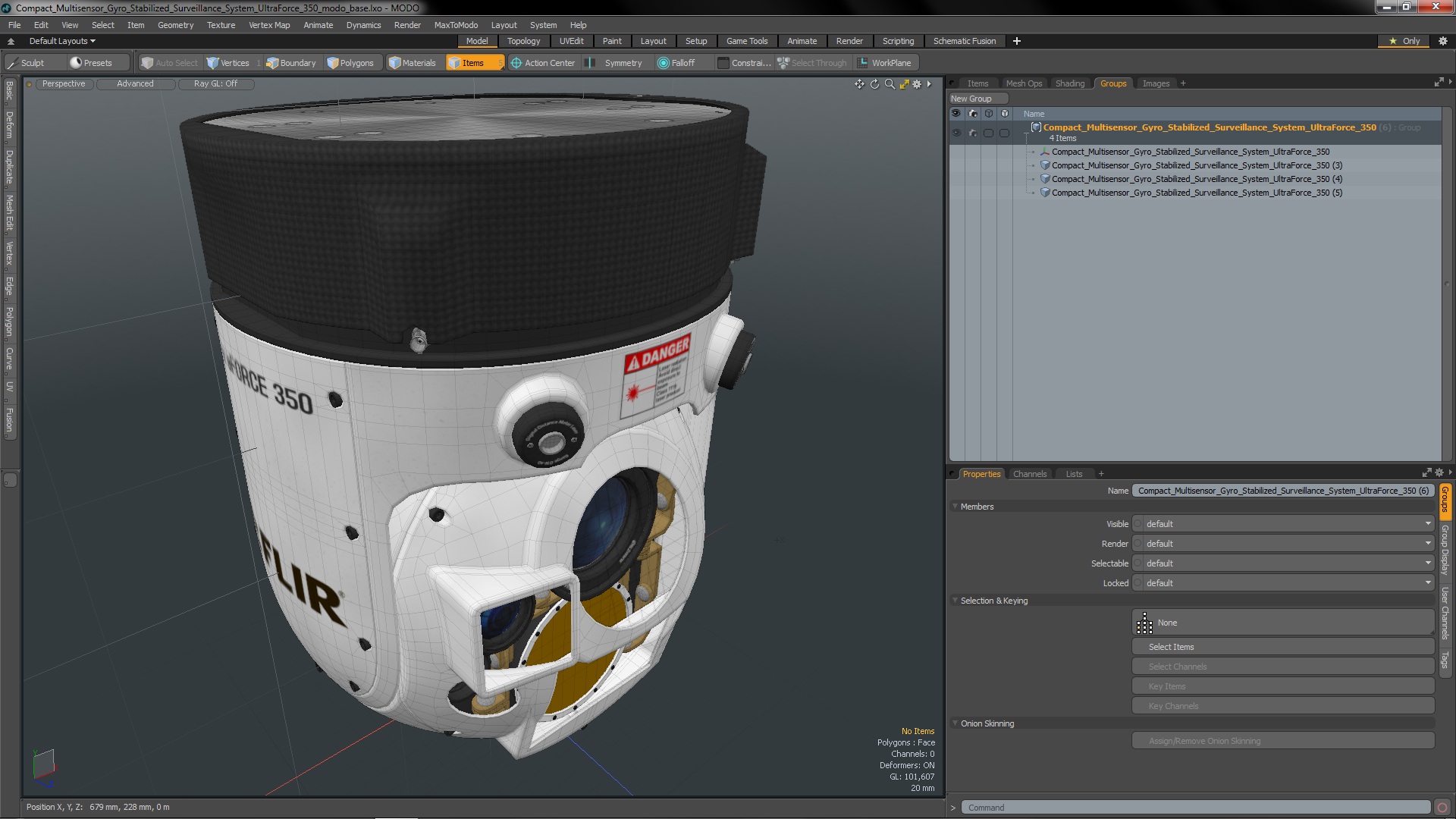Switch to the Shading tab
1456x819 pixels.
click(1069, 83)
